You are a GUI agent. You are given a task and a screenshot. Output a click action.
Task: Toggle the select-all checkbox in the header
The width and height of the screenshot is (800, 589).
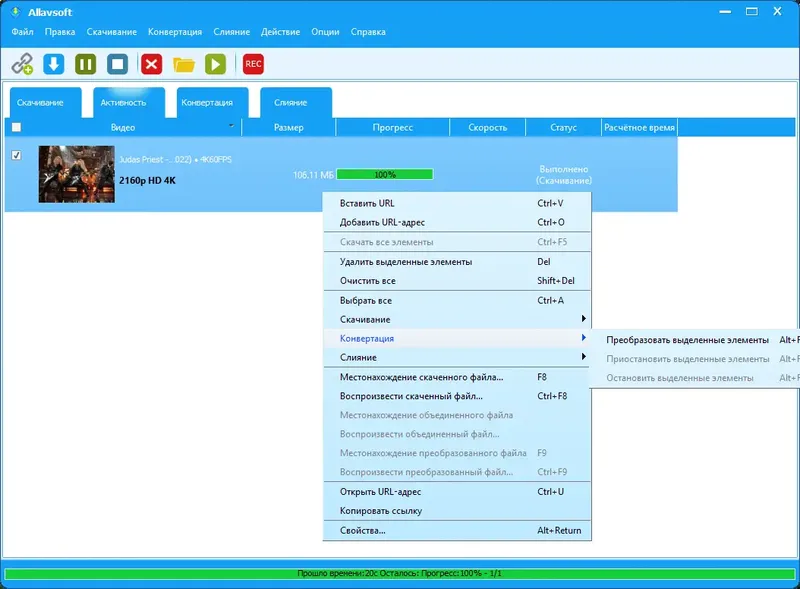click(16, 126)
